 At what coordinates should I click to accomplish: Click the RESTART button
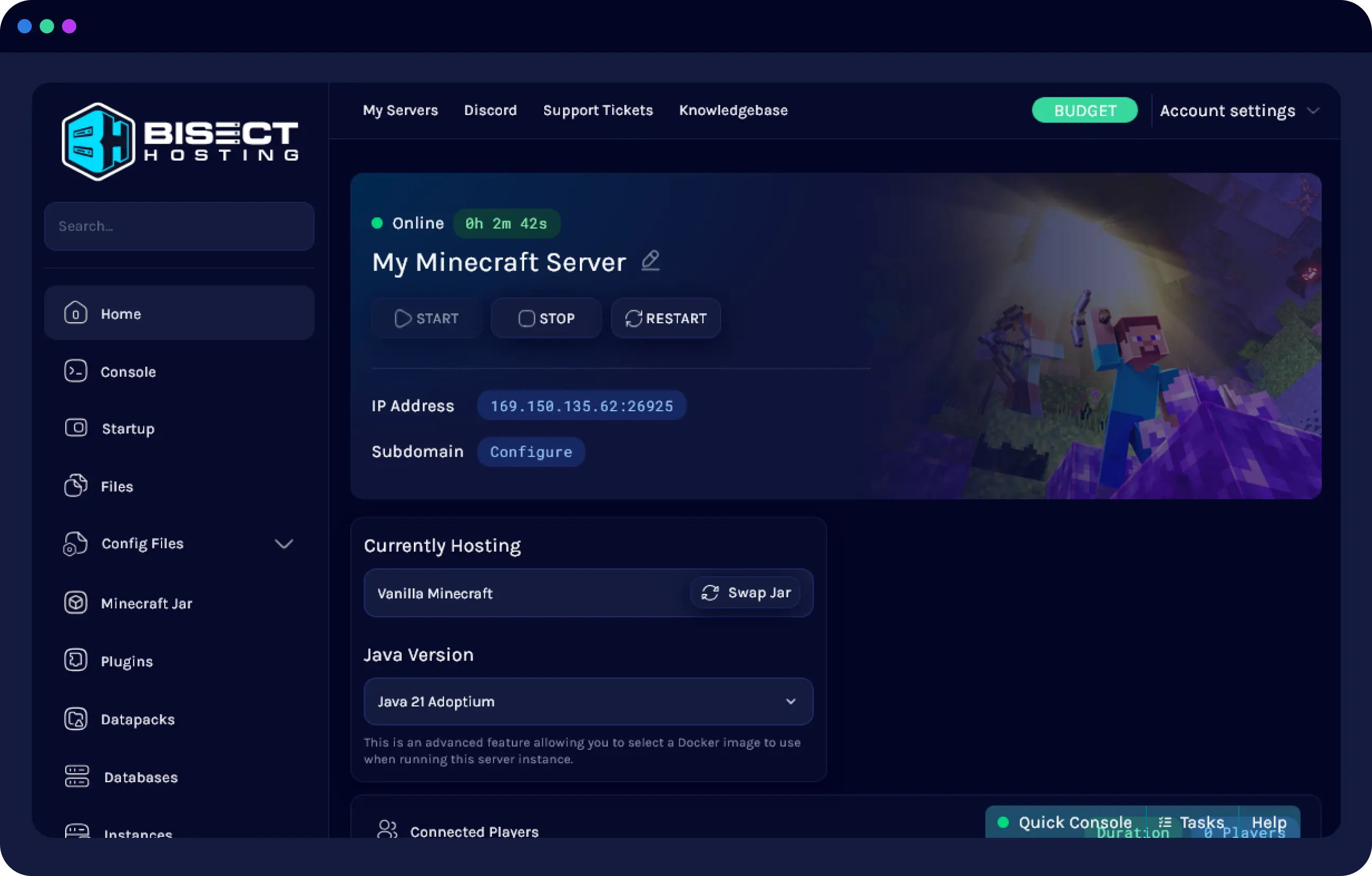(x=666, y=318)
